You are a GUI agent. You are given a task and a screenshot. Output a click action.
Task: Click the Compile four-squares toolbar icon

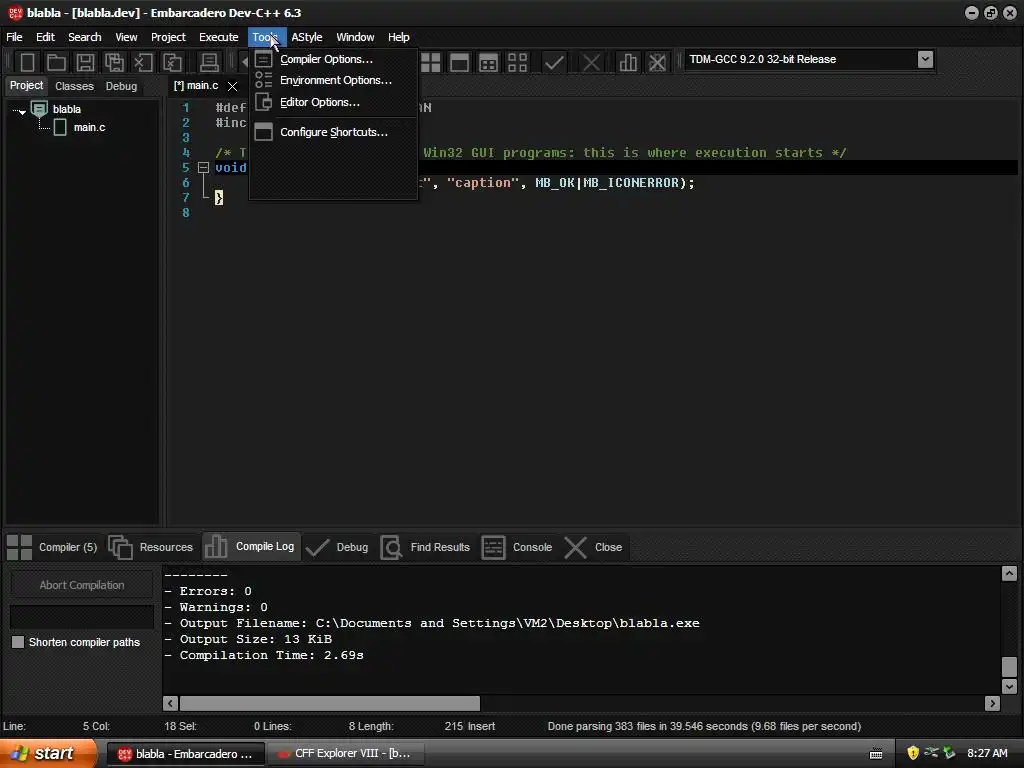430,63
